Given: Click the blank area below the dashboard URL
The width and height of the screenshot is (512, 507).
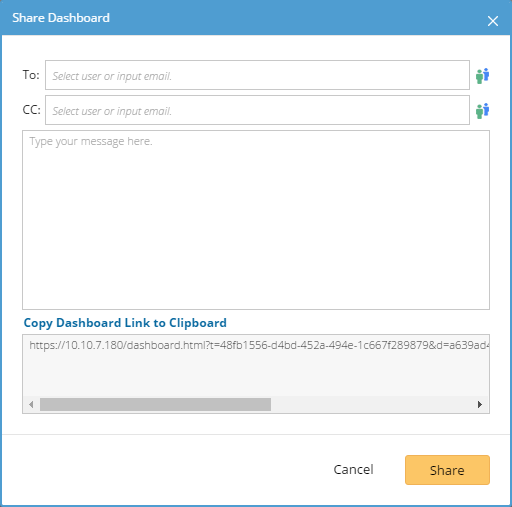Looking at the screenshot, I should [256, 373].
